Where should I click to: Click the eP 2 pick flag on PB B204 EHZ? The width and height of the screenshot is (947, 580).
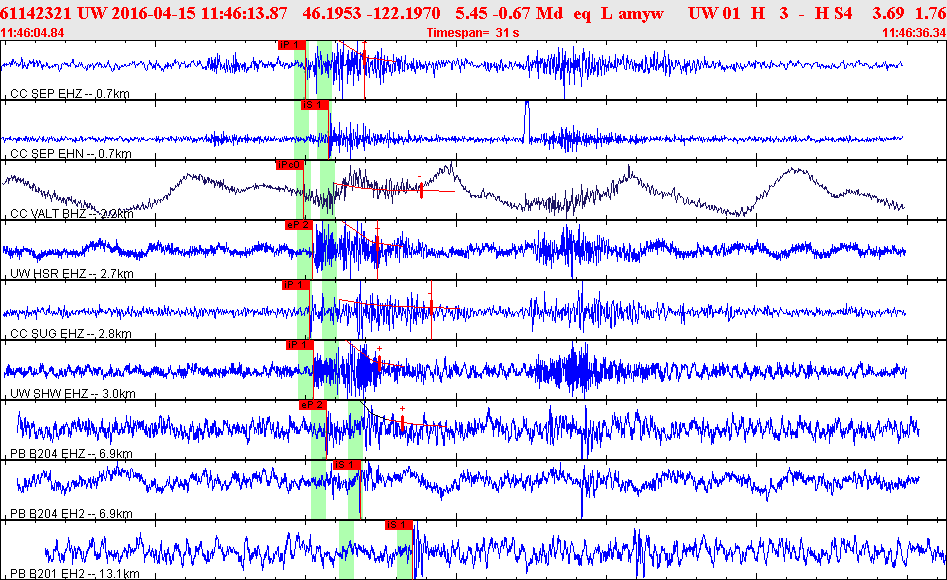pos(312,405)
